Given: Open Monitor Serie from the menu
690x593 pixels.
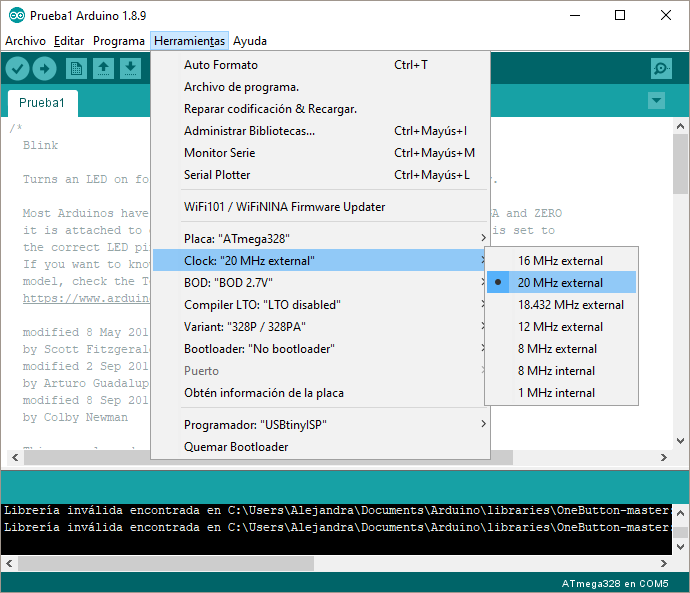Looking at the screenshot, I should point(320,153).
